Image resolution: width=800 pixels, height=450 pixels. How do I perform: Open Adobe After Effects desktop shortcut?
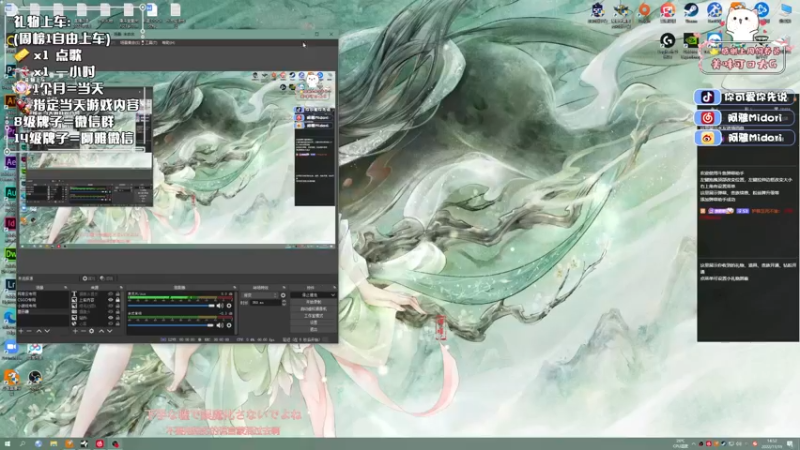point(10,162)
